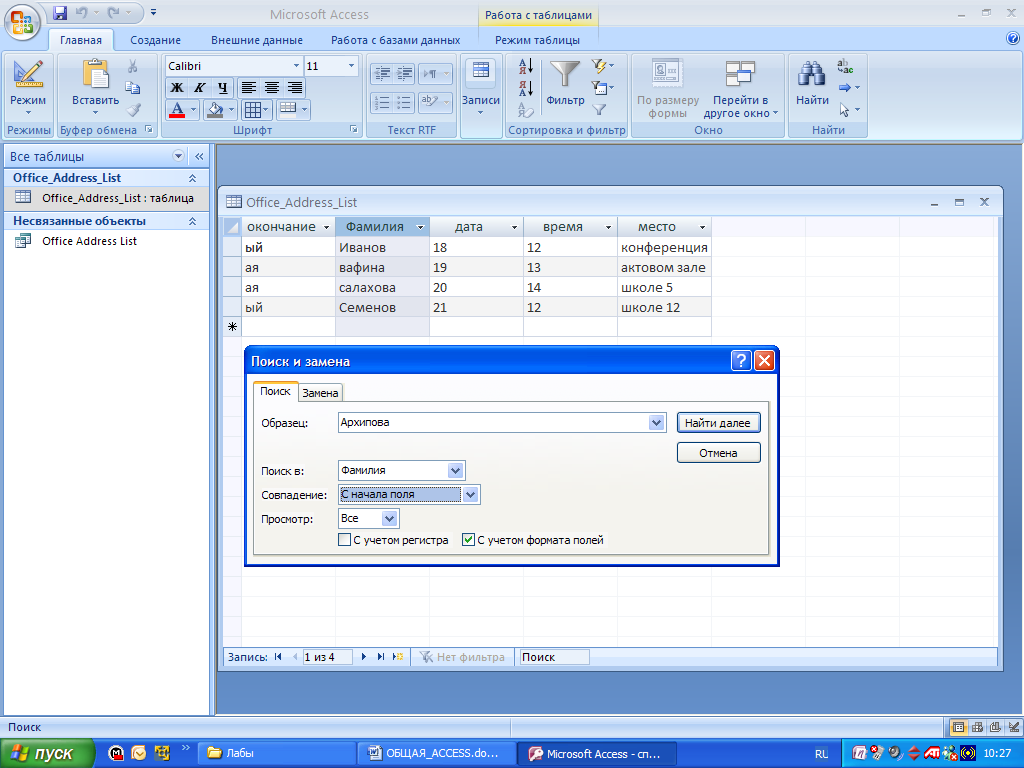Open Office_Address_List : таблица in navigation

(x=106, y=198)
